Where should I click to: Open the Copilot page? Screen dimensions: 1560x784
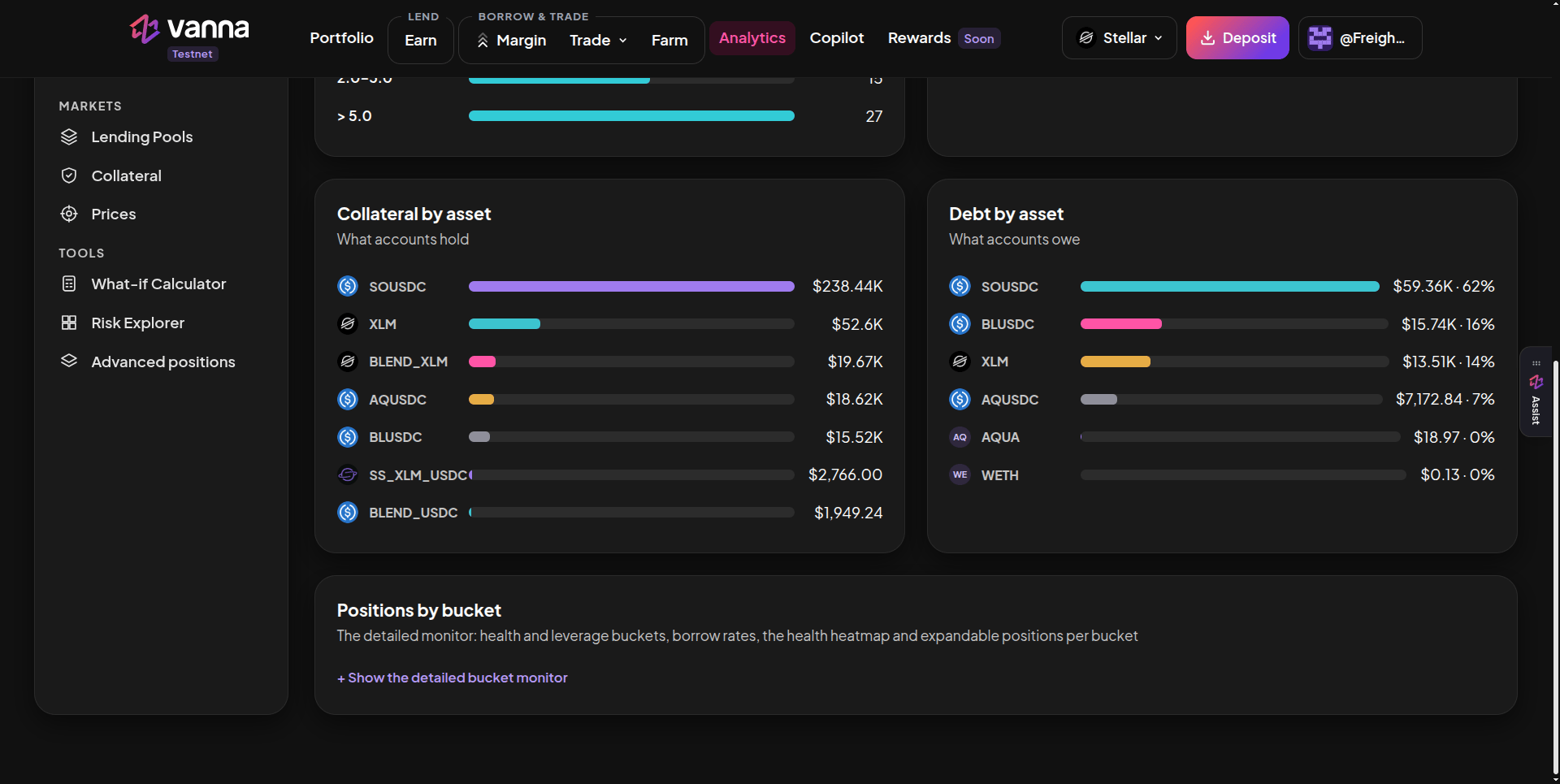837,38
